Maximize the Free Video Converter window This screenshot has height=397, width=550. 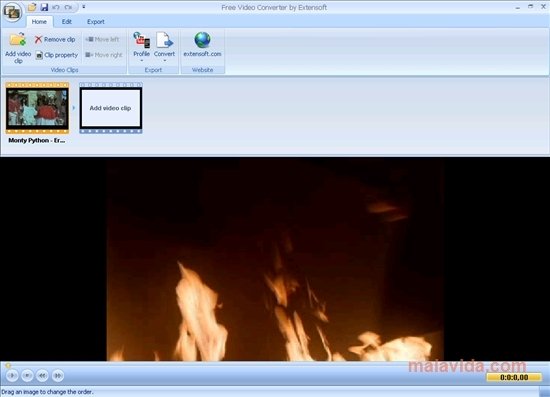pyautogui.click(x=530, y=7)
